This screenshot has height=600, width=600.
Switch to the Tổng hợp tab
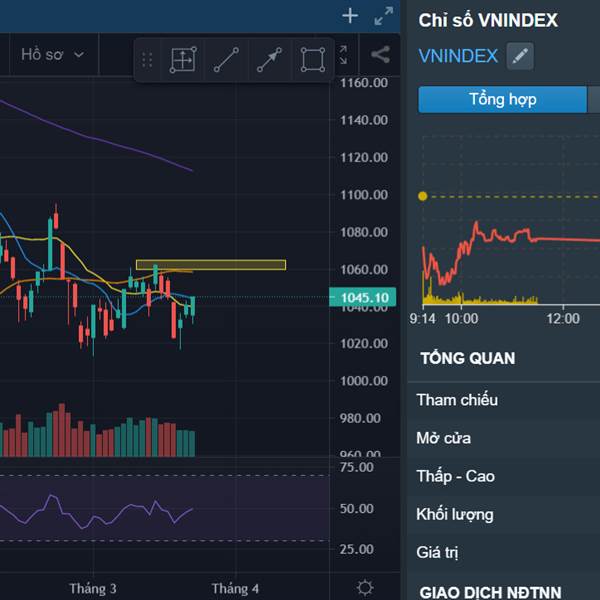502,99
